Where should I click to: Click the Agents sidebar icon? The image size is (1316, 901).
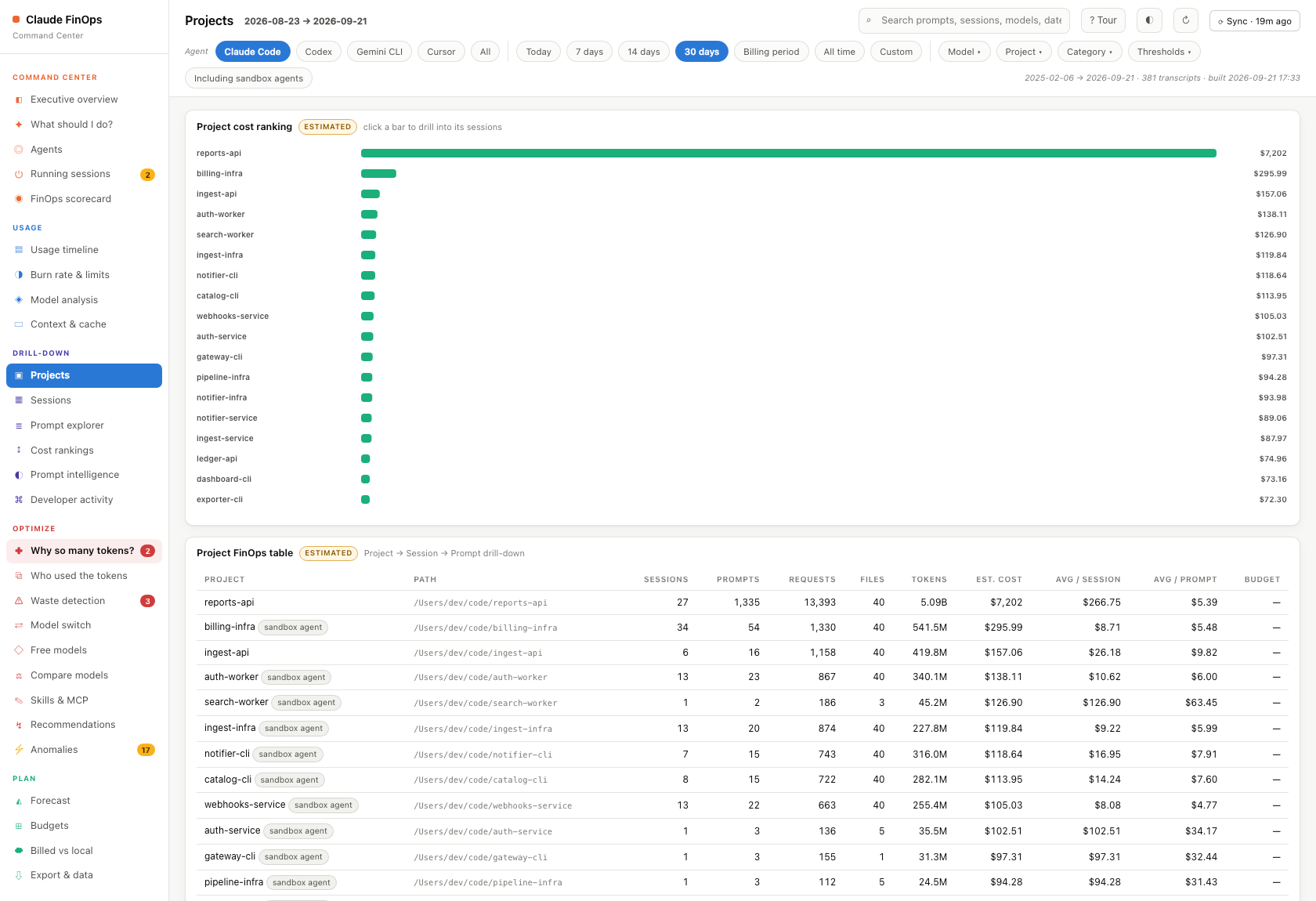pyautogui.click(x=19, y=150)
